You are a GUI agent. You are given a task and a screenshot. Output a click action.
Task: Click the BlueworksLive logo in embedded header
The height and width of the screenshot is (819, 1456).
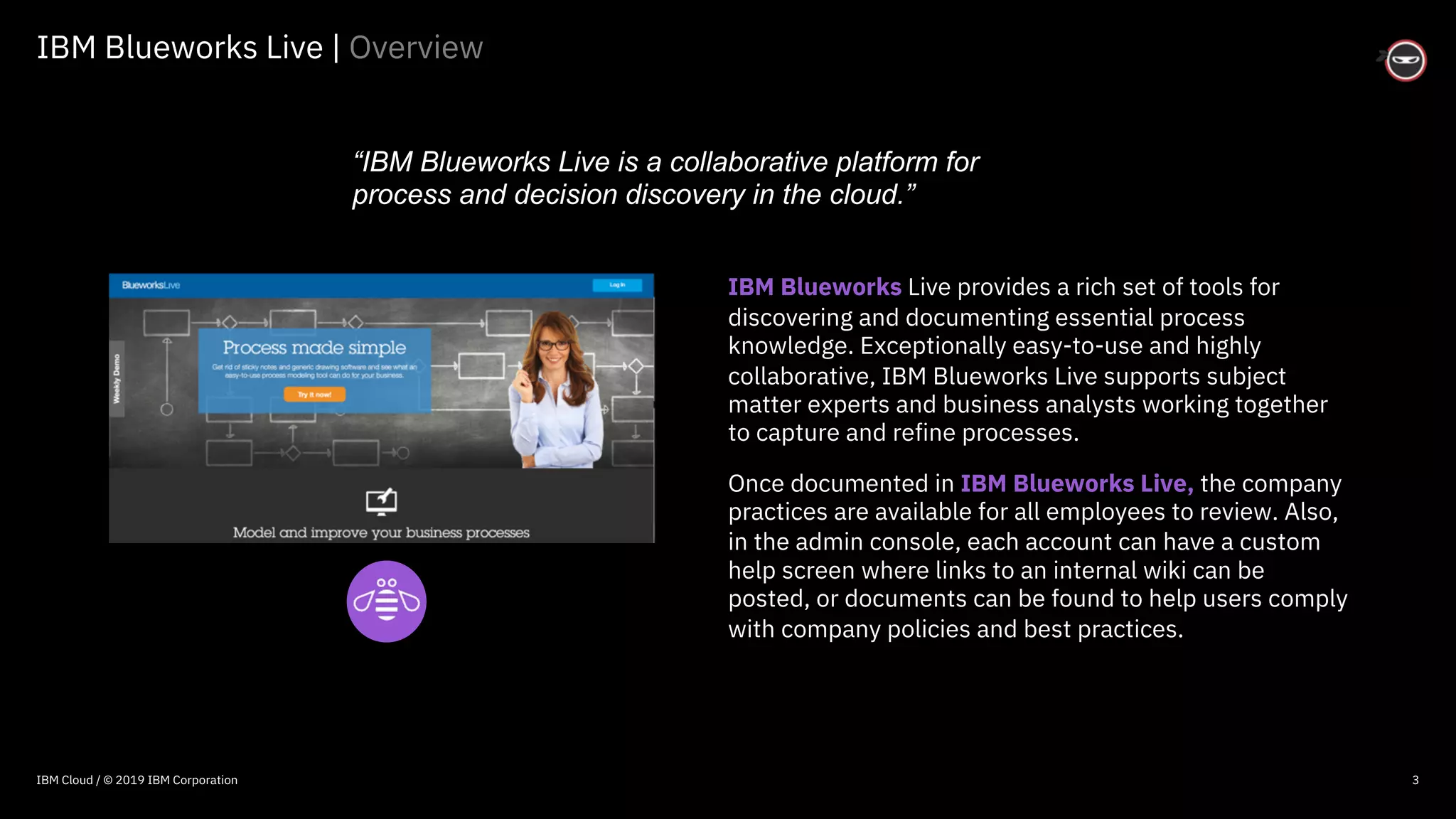(151, 285)
